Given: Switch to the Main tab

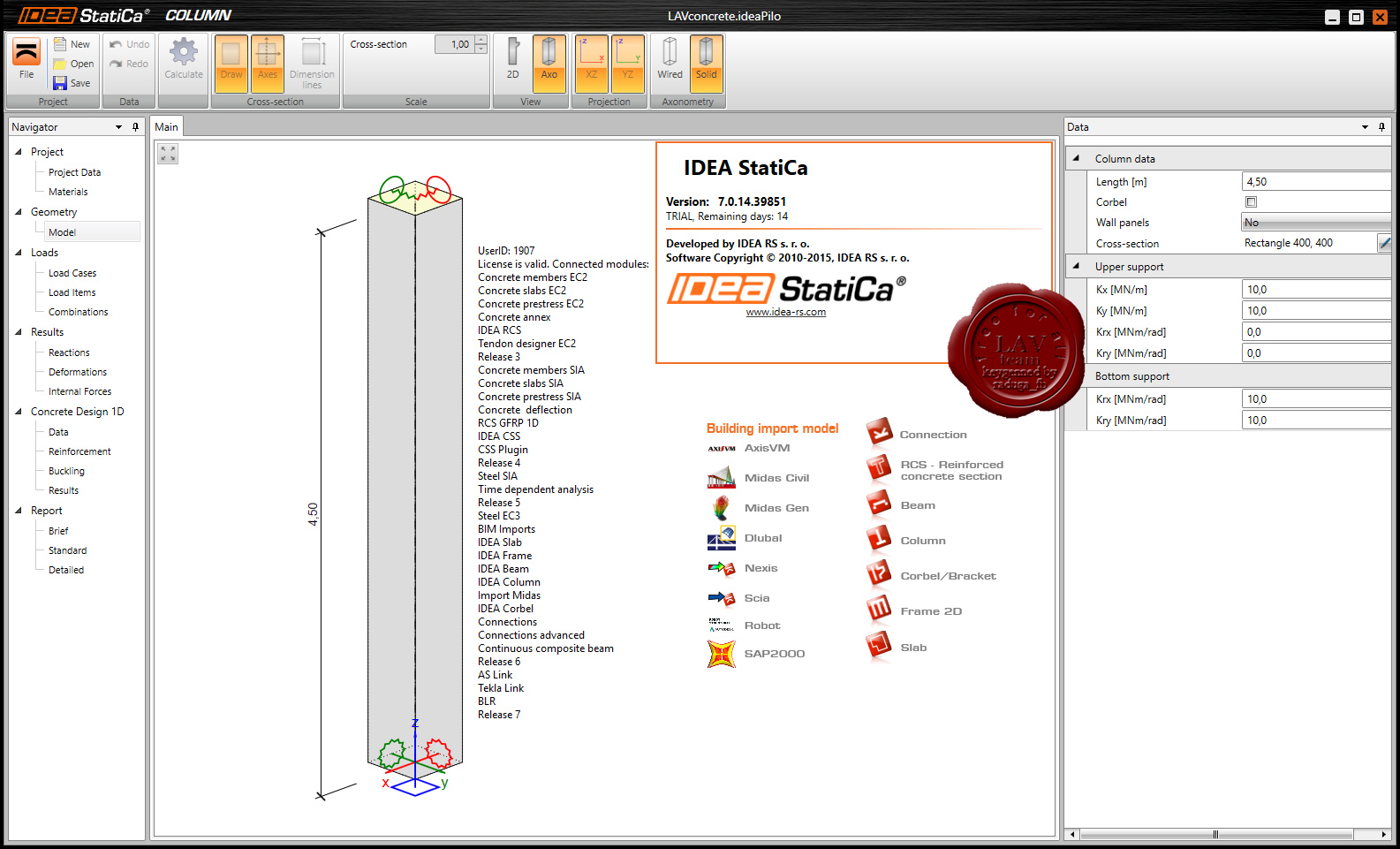Looking at the screenshot, I should 166,127.
